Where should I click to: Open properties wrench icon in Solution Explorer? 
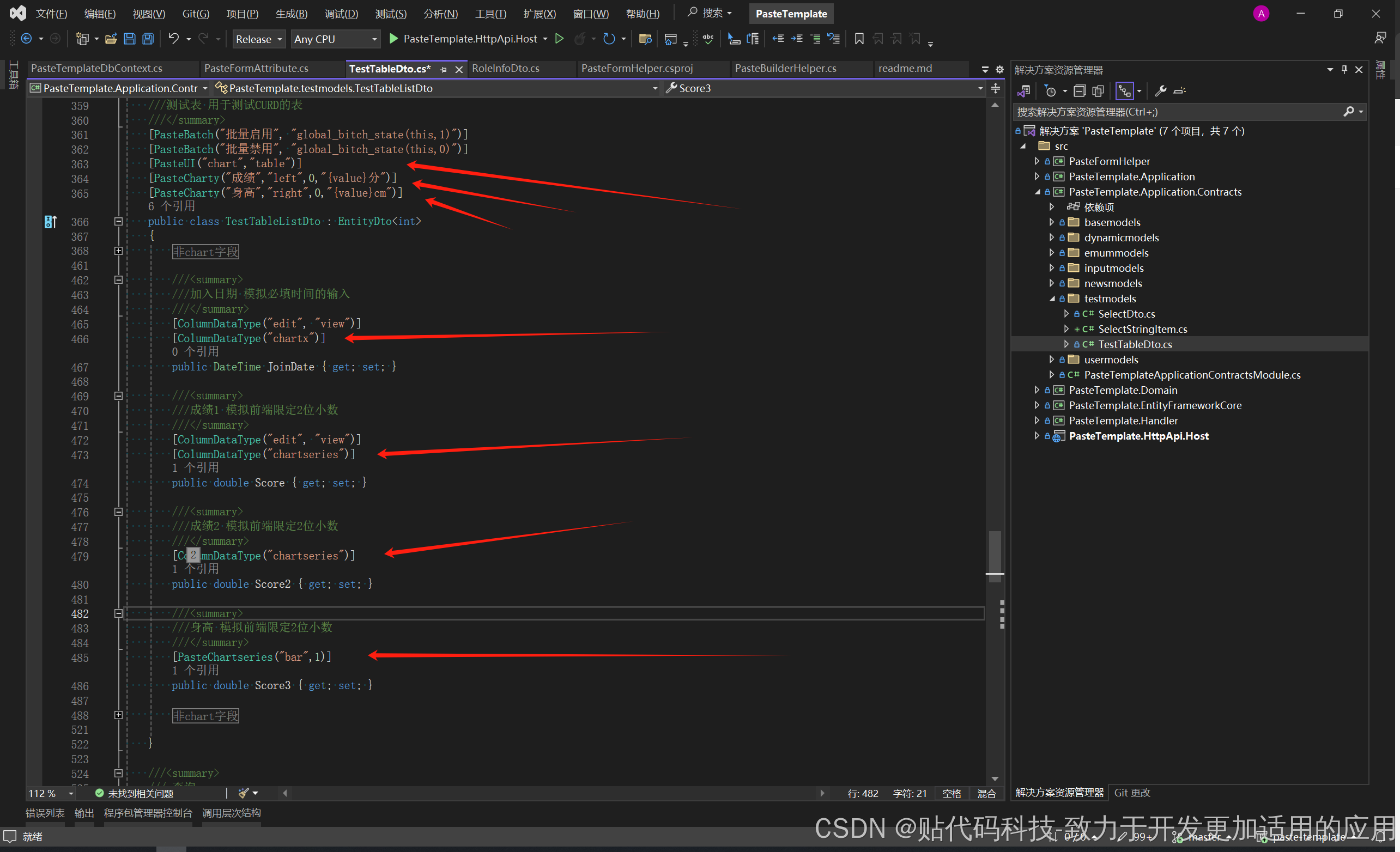pyautogui.click(x=1161, y=91)
